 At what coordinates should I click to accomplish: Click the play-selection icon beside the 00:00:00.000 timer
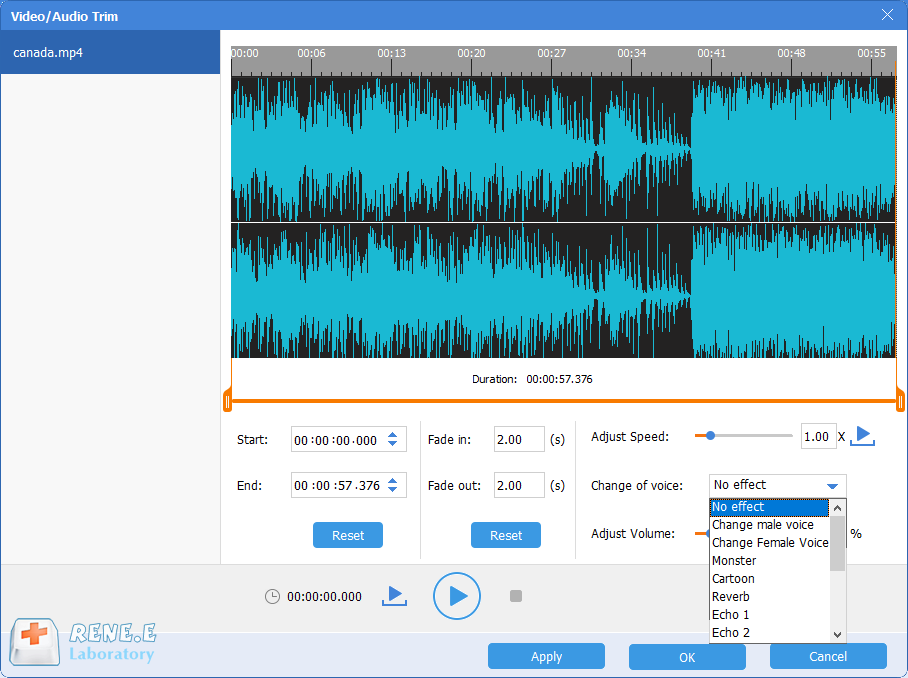pyautogui.click(x=394, y=596)
